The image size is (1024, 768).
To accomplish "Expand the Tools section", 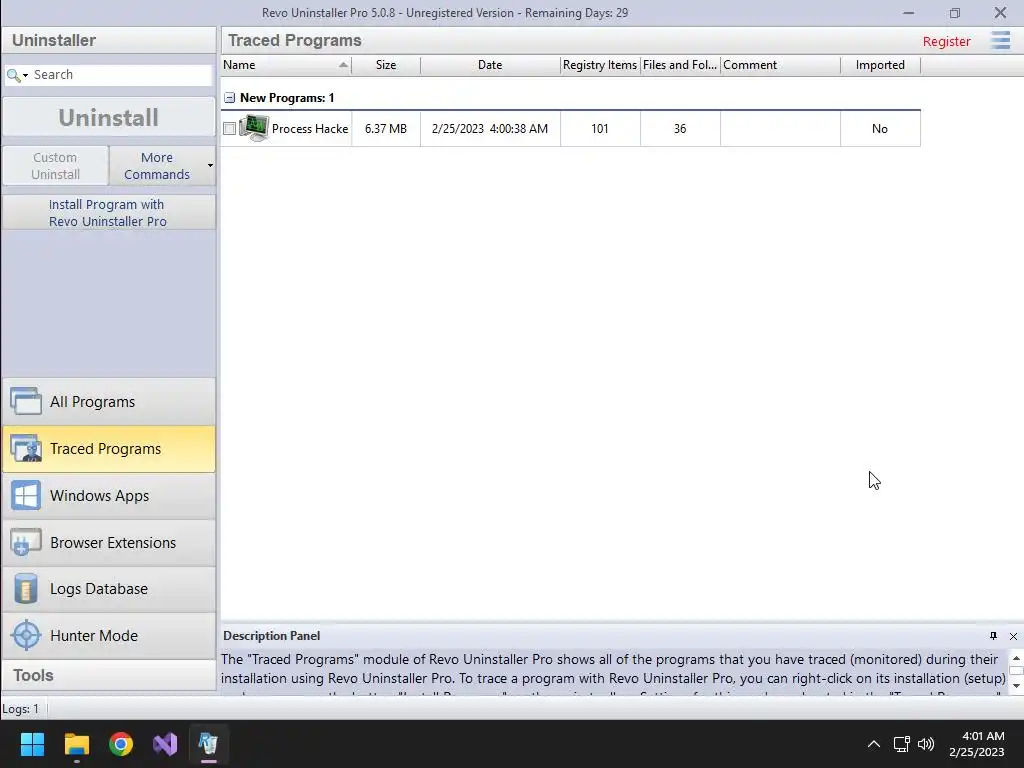I will [108, 675].
